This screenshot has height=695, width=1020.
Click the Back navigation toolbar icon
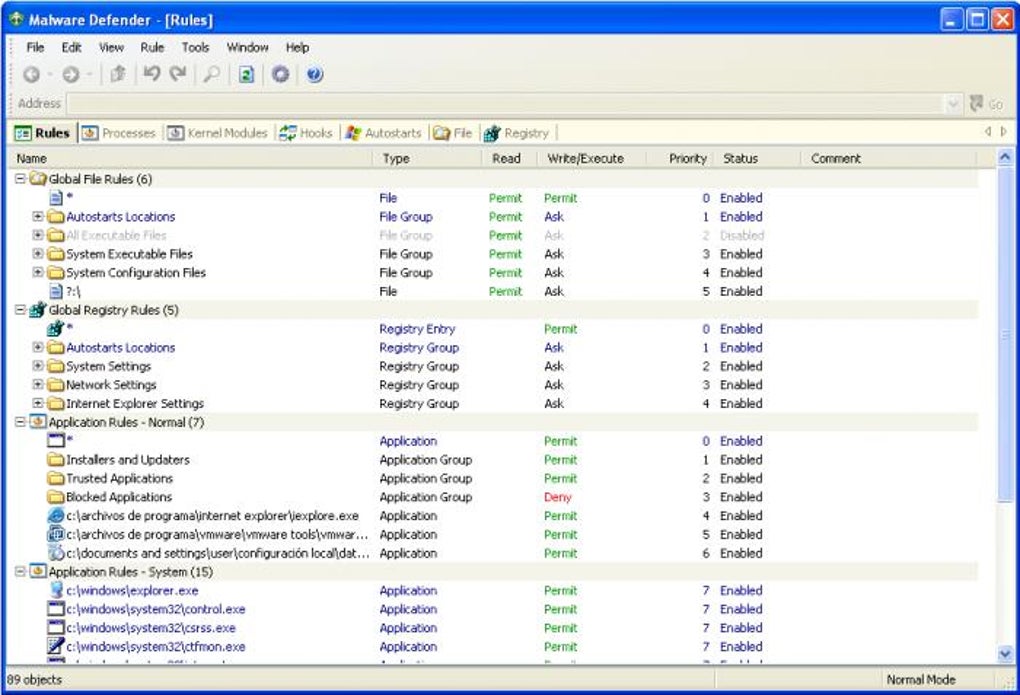pyautogui.click(x=31, y=75)
